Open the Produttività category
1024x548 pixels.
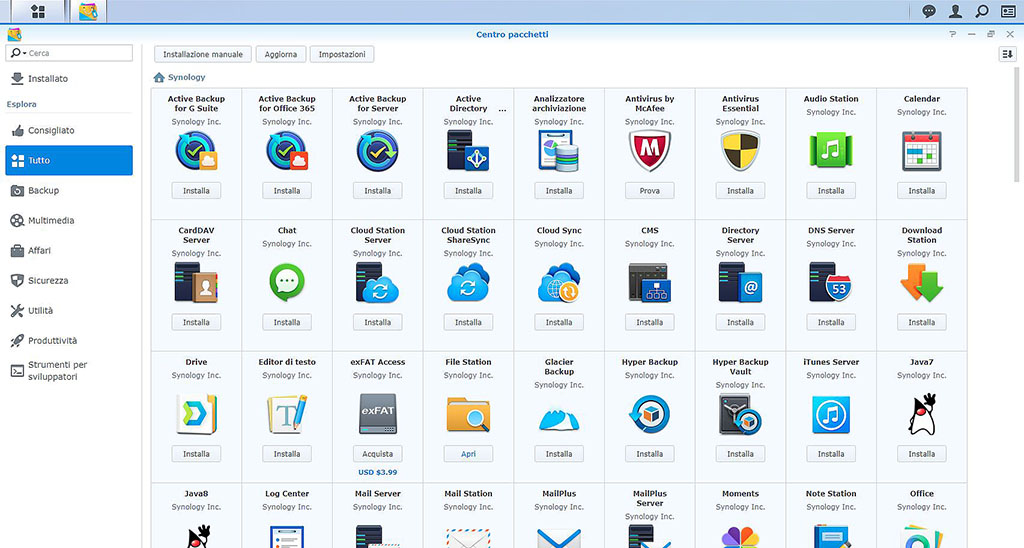pos(69,340)
